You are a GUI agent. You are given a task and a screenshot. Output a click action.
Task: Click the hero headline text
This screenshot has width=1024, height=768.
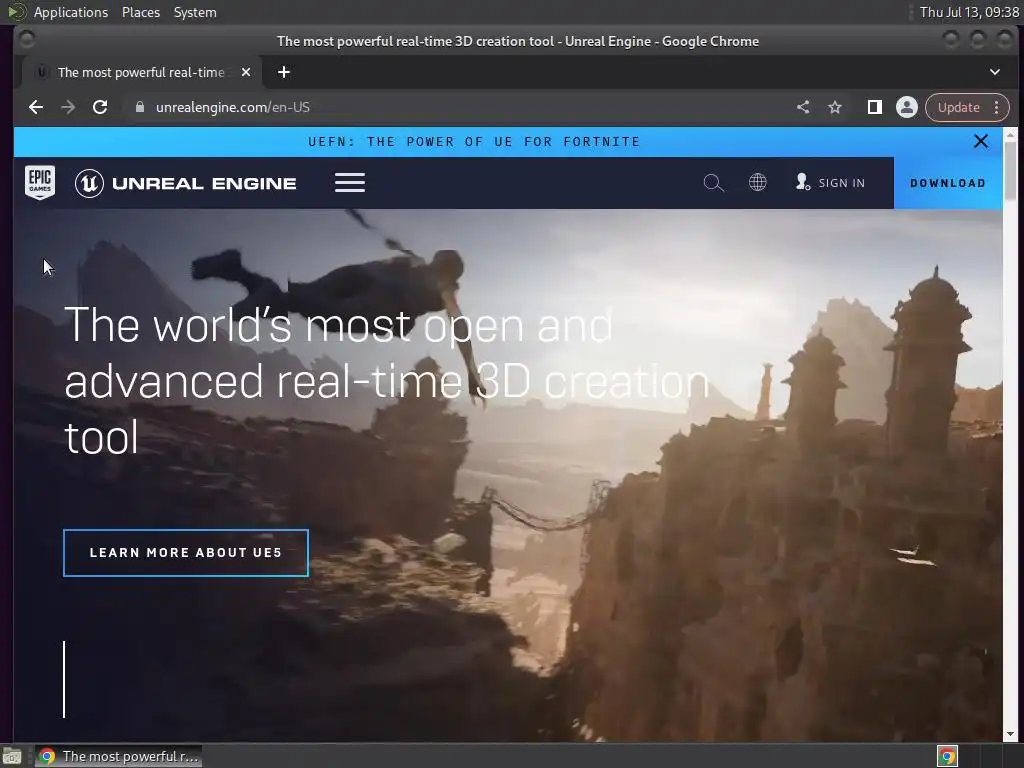pos(387,381)
